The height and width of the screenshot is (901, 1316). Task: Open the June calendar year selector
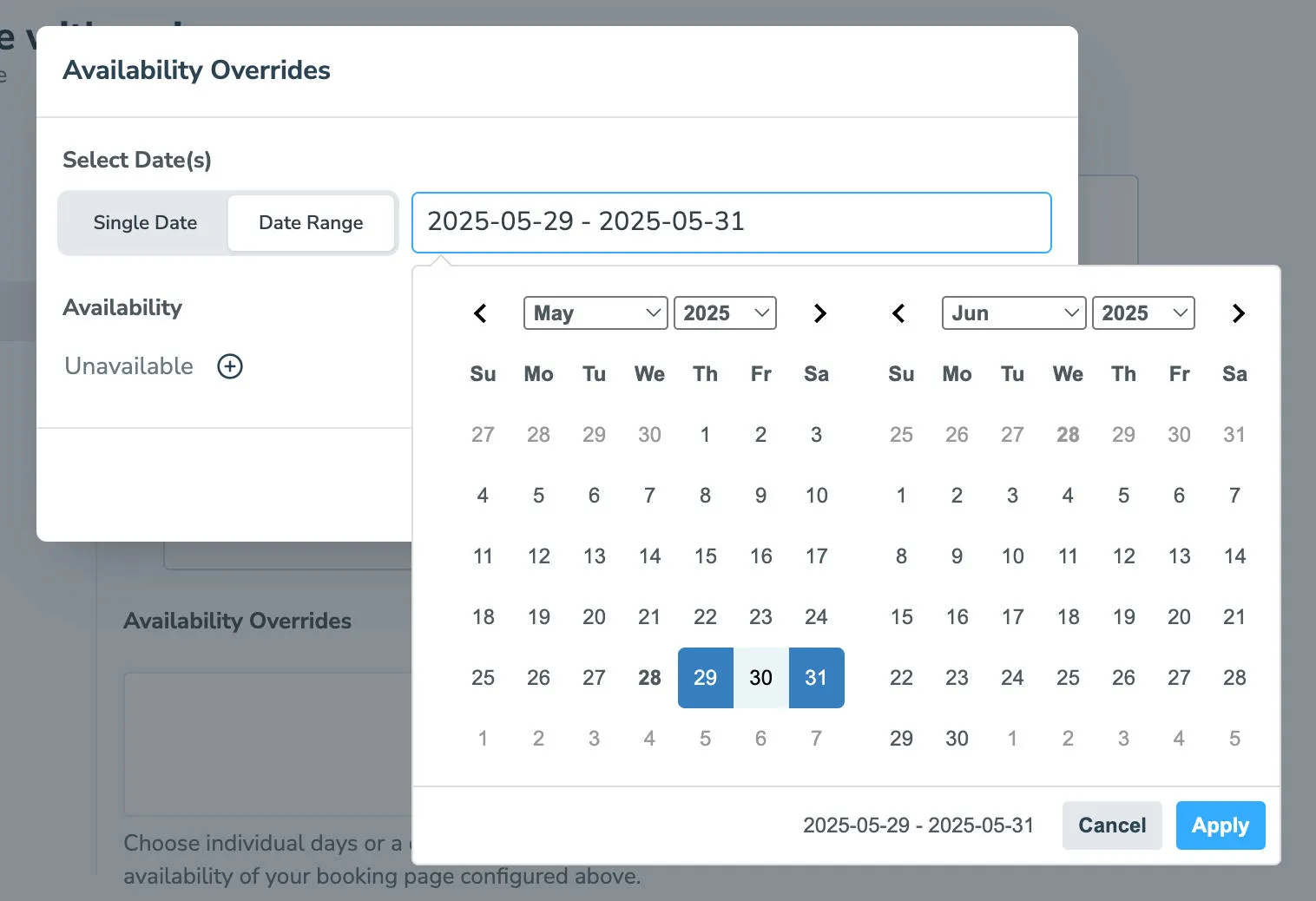pyautogui.click(x=1142, y=313)
